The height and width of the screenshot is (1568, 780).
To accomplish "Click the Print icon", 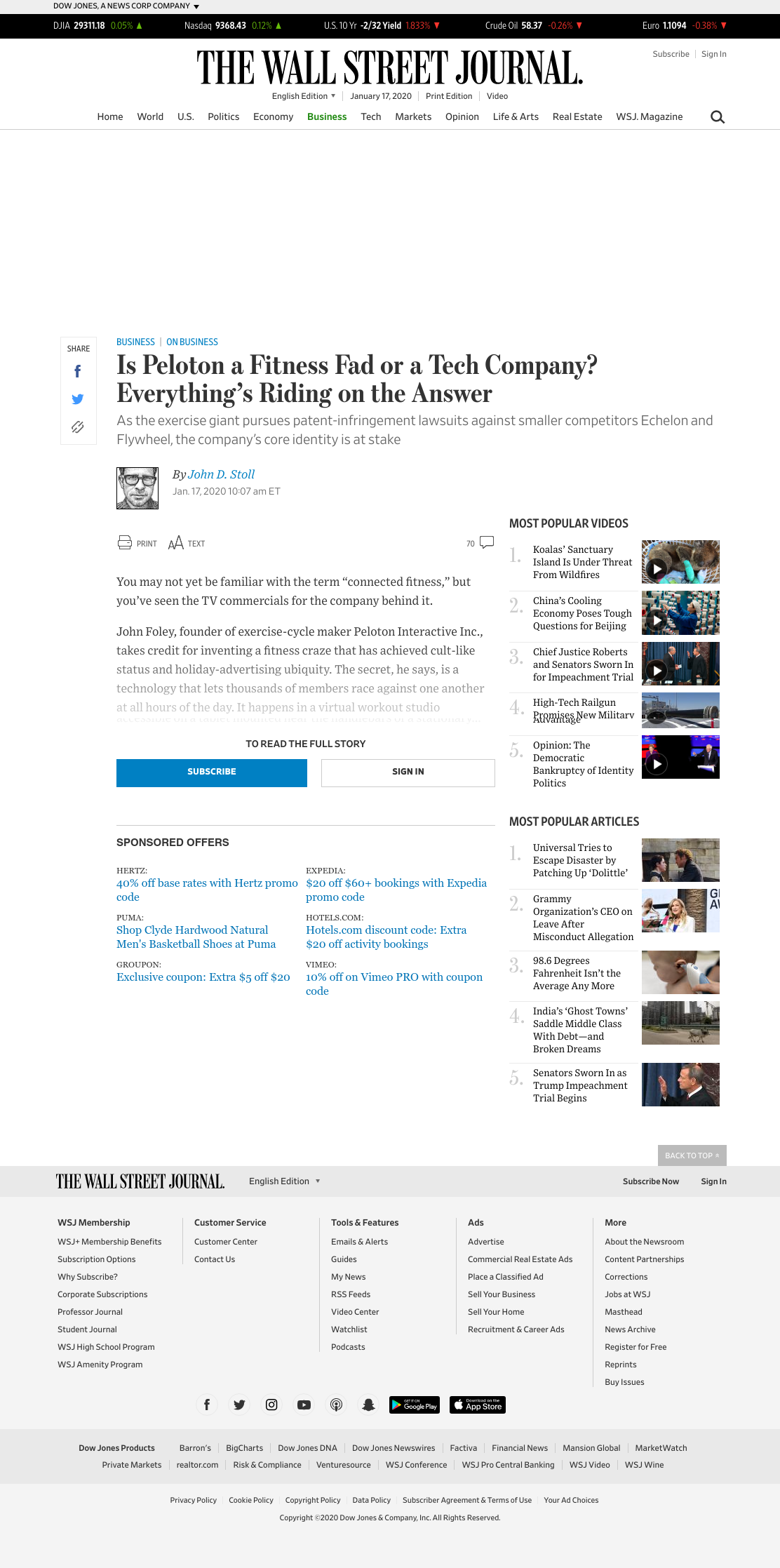I will 125,542.
